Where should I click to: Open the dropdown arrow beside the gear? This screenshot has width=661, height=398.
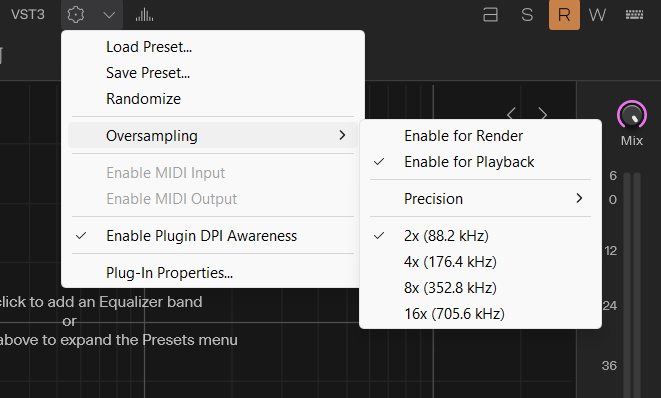[109, 15]
